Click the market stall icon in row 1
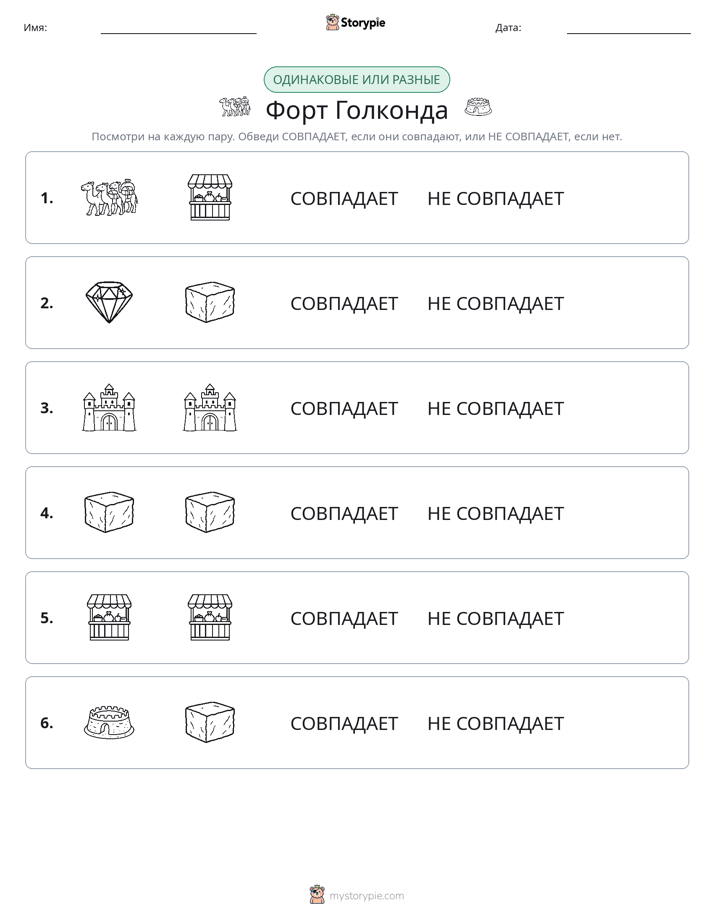The height and width of the screenshot is (924, 714). pyautogui.click(x=210, y=197)
